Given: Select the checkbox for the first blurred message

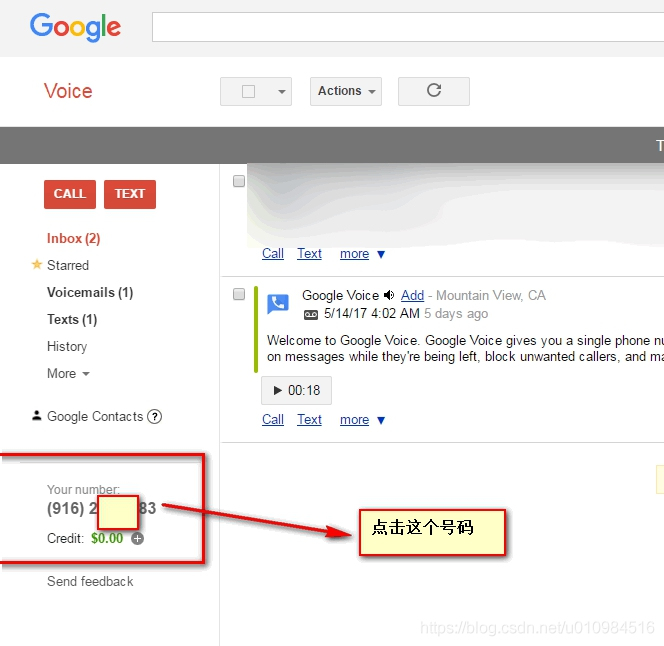Looking at the screenshot, I should 239,181.
